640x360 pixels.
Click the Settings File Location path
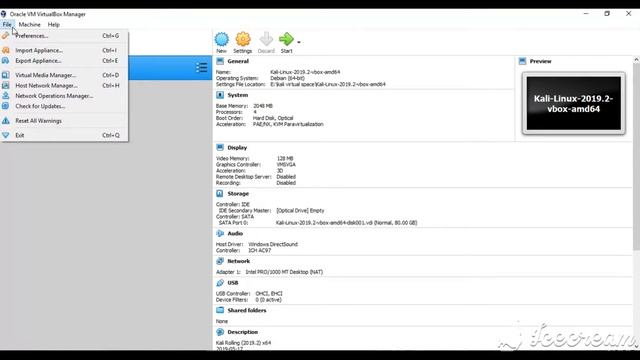click(x=328, y=84)
